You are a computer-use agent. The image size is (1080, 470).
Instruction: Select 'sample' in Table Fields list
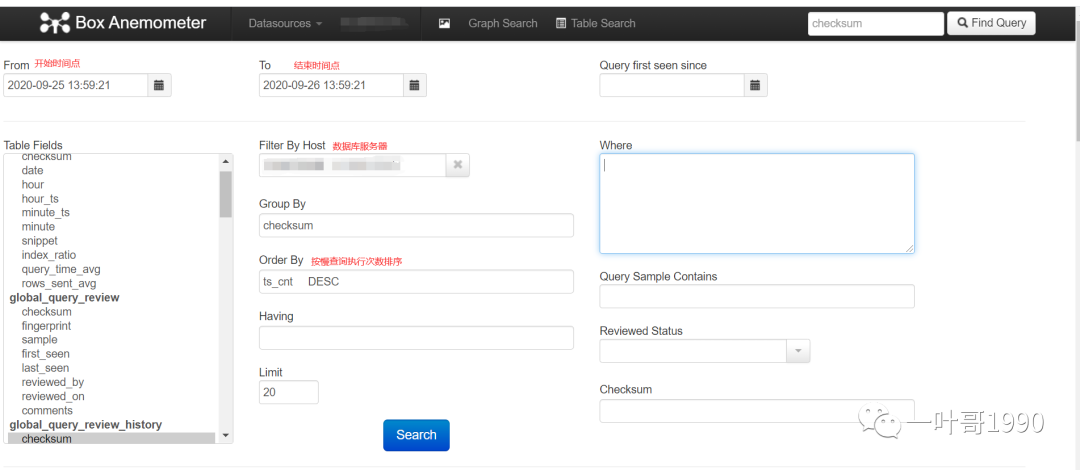[x=39, y=340]
